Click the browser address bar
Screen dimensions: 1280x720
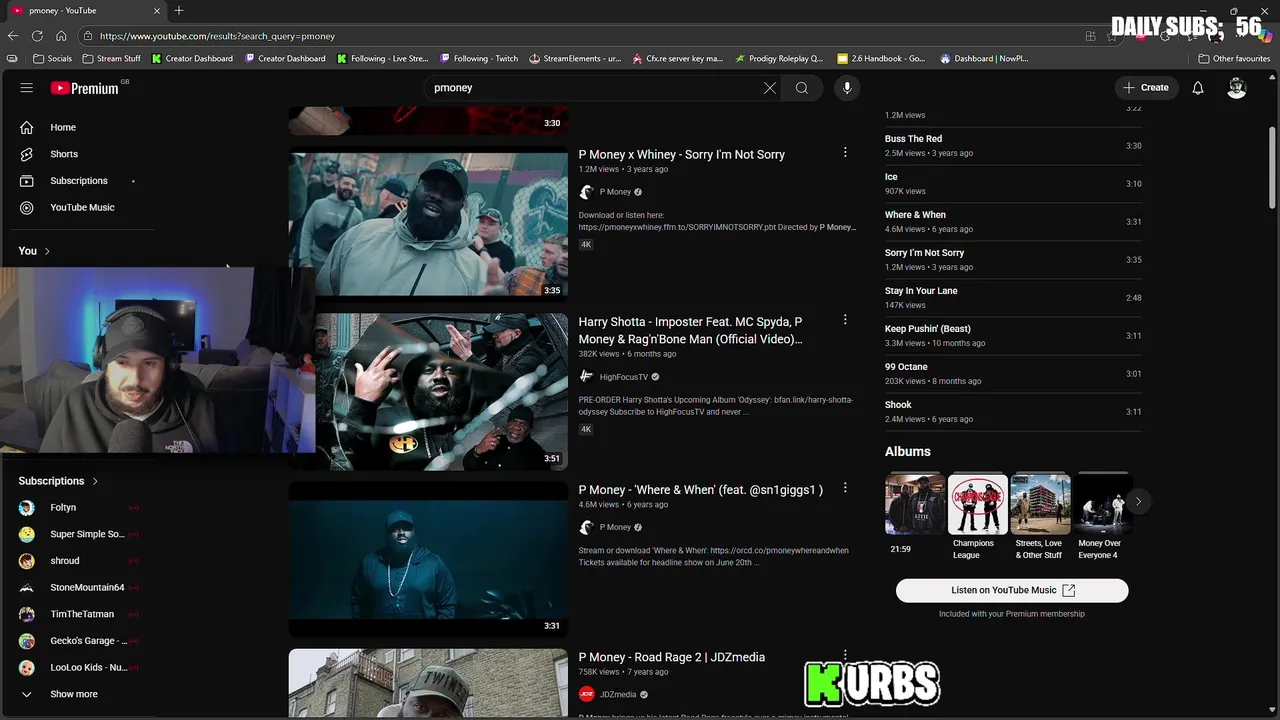(x=580, y=36)
